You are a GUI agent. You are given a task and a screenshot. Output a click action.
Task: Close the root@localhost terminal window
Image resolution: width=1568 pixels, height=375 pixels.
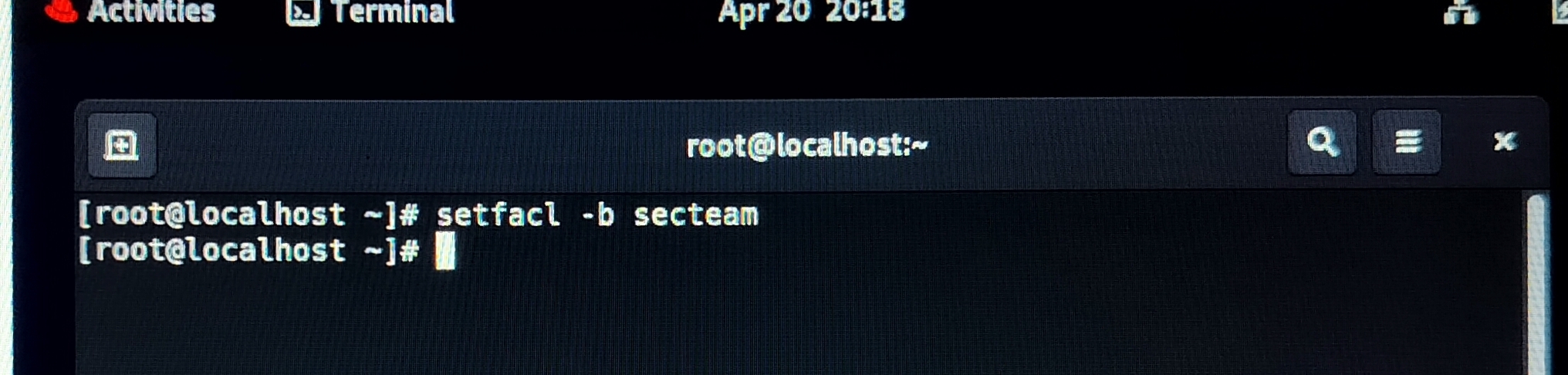[1504, 141]
